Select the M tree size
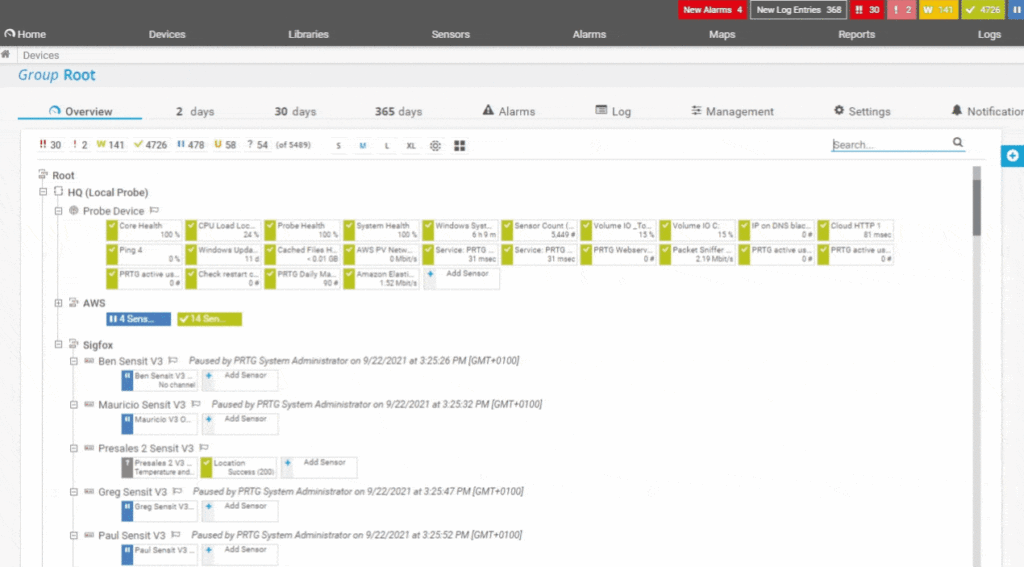Screen dimensions: 1024x567 point(362,146)
